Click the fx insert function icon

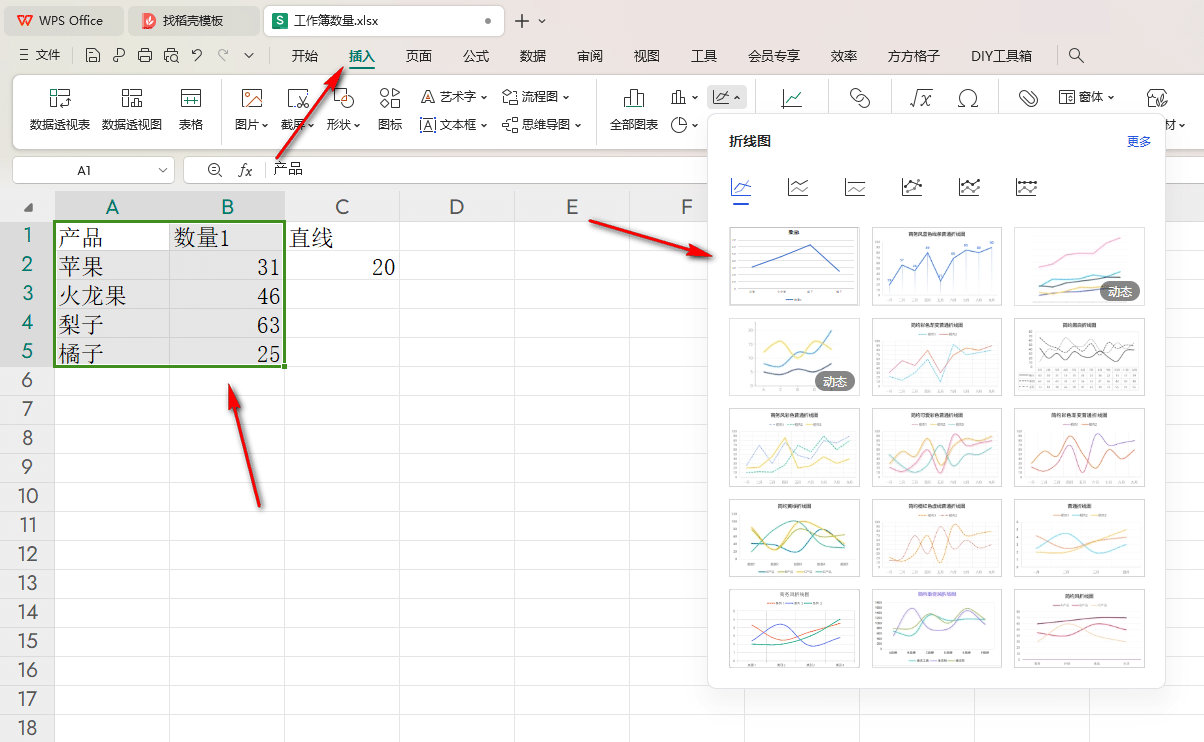245,170
